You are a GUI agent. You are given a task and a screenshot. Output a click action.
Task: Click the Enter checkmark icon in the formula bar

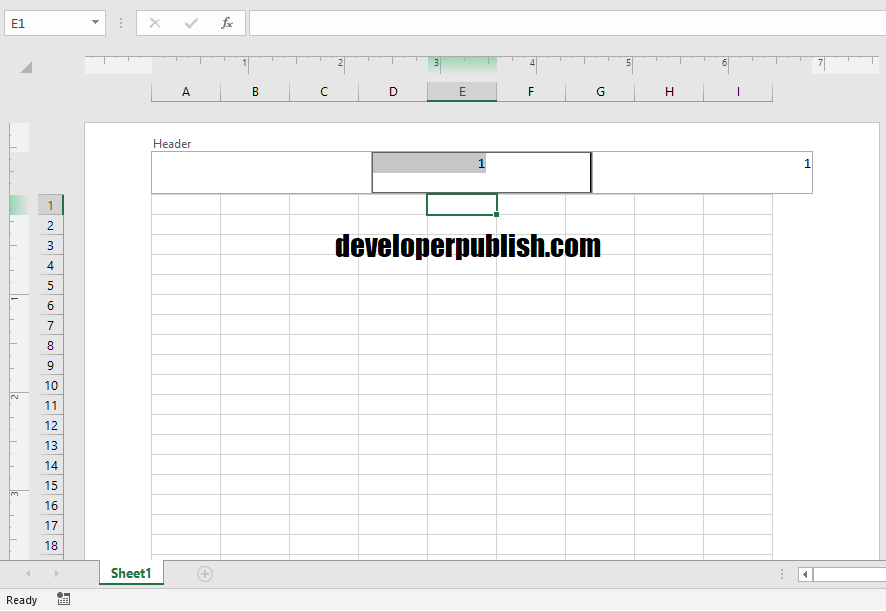[x=190, y=22]
